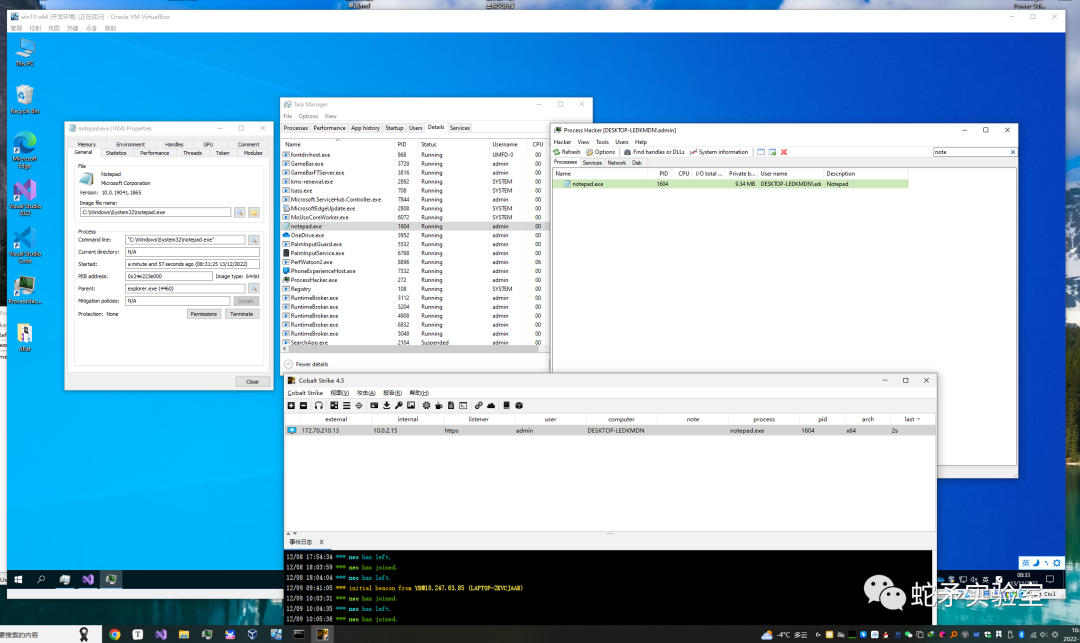Select beacon row 172.70.210.13
The height and width of the screenshot is (643, 1080).
tap(610, 430)
